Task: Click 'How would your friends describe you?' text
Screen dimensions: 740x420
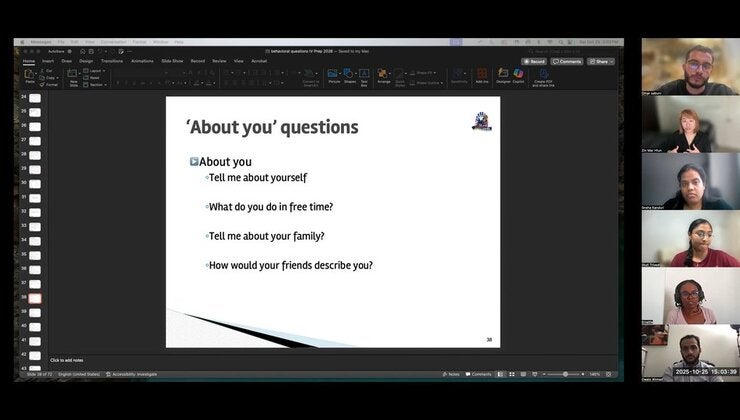Action: pyautogui.click(x=291, y=265)
